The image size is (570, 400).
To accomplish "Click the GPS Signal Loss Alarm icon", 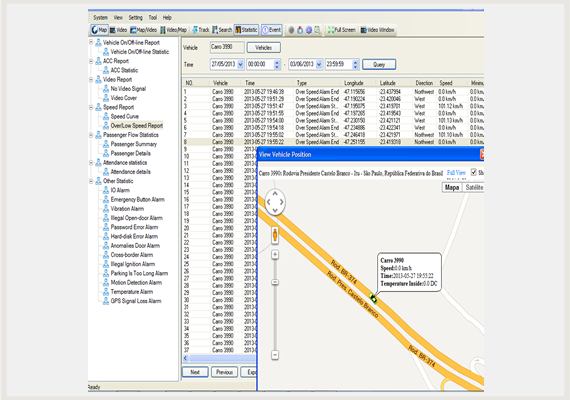I will click(106, 301).
